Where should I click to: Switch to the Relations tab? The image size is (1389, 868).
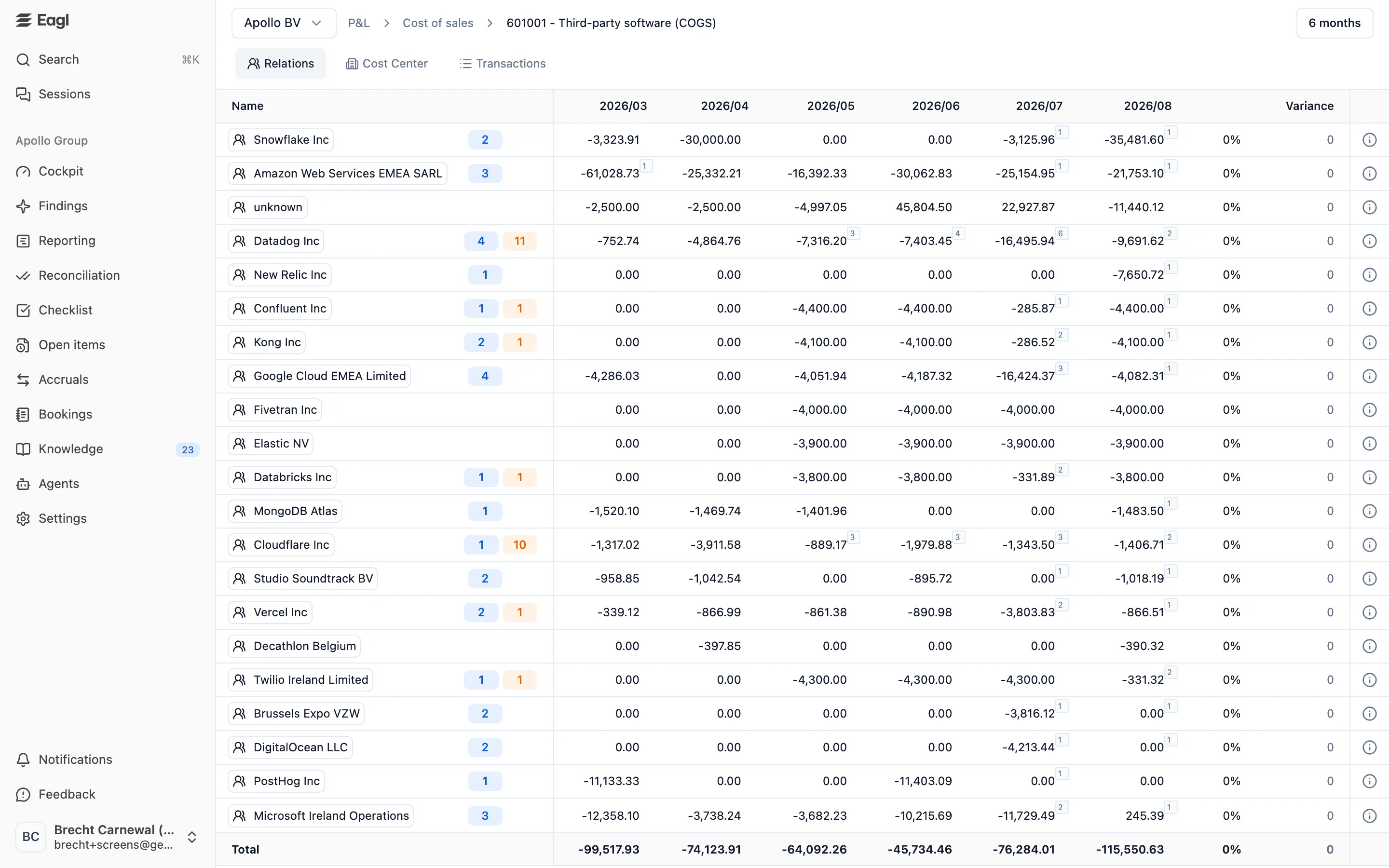[281, 64]
